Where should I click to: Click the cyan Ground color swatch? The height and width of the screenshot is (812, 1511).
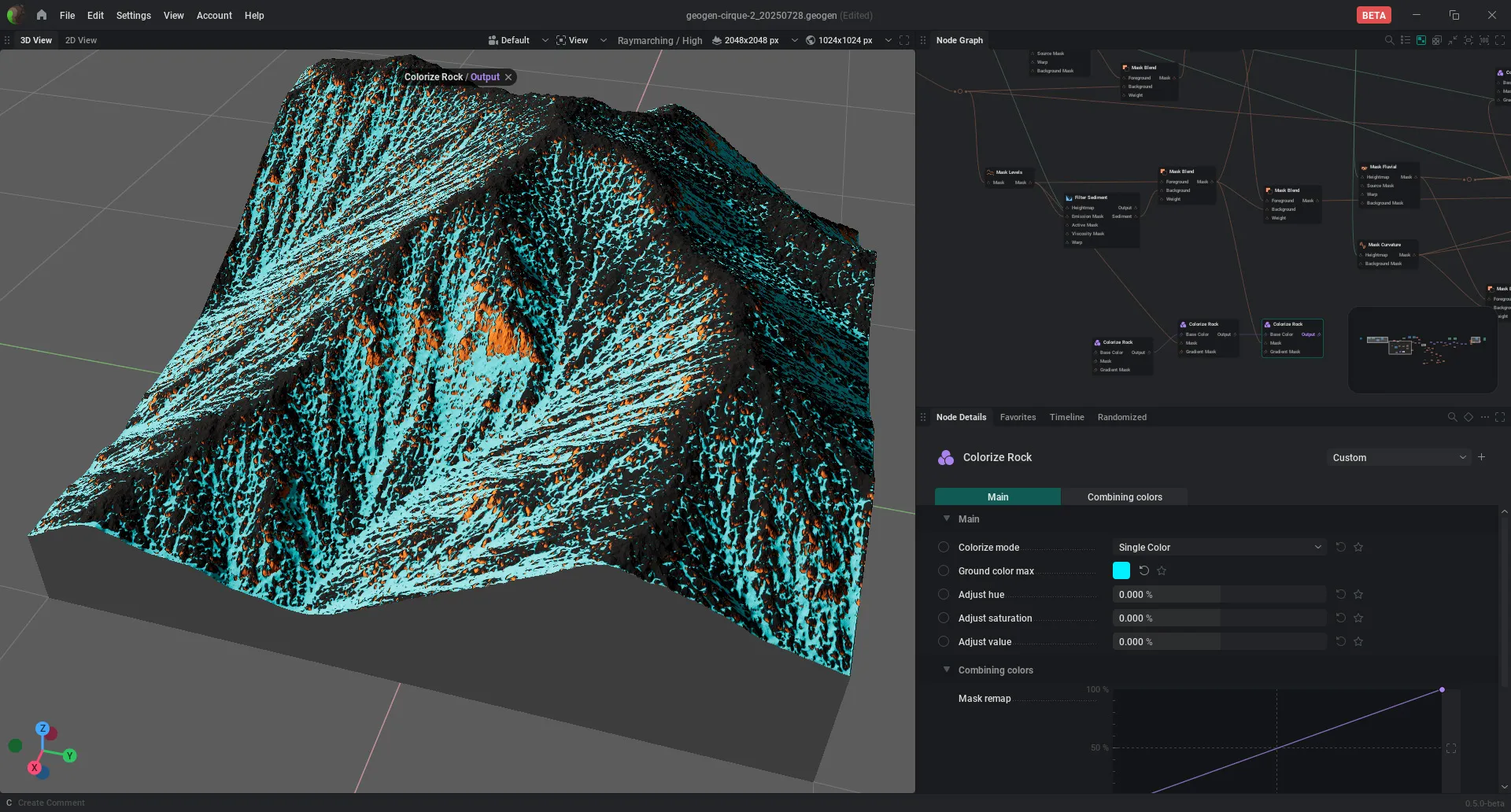click(x=1121, y=571)
